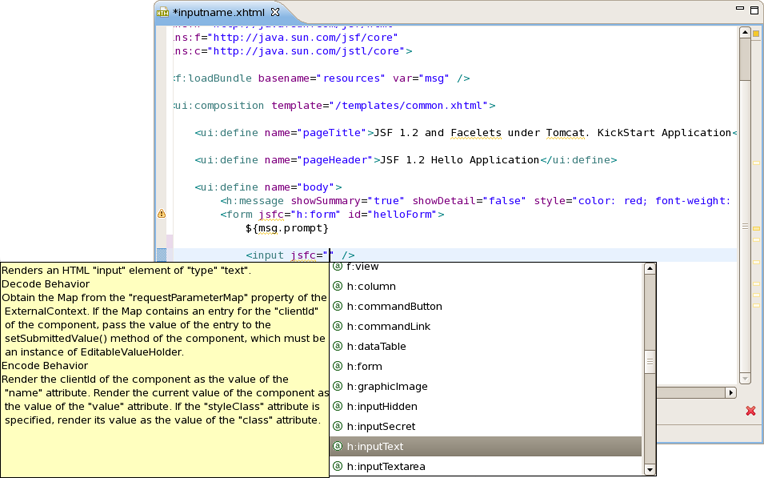
Task: Click the blue current-line marker in the gutter
Action: pos(161,255)
